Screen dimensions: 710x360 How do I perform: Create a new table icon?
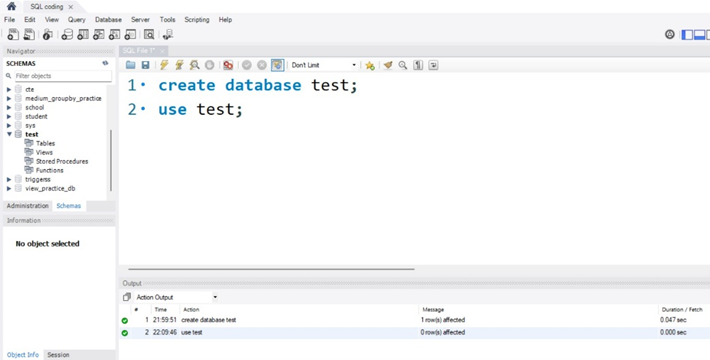pos(83,34)
